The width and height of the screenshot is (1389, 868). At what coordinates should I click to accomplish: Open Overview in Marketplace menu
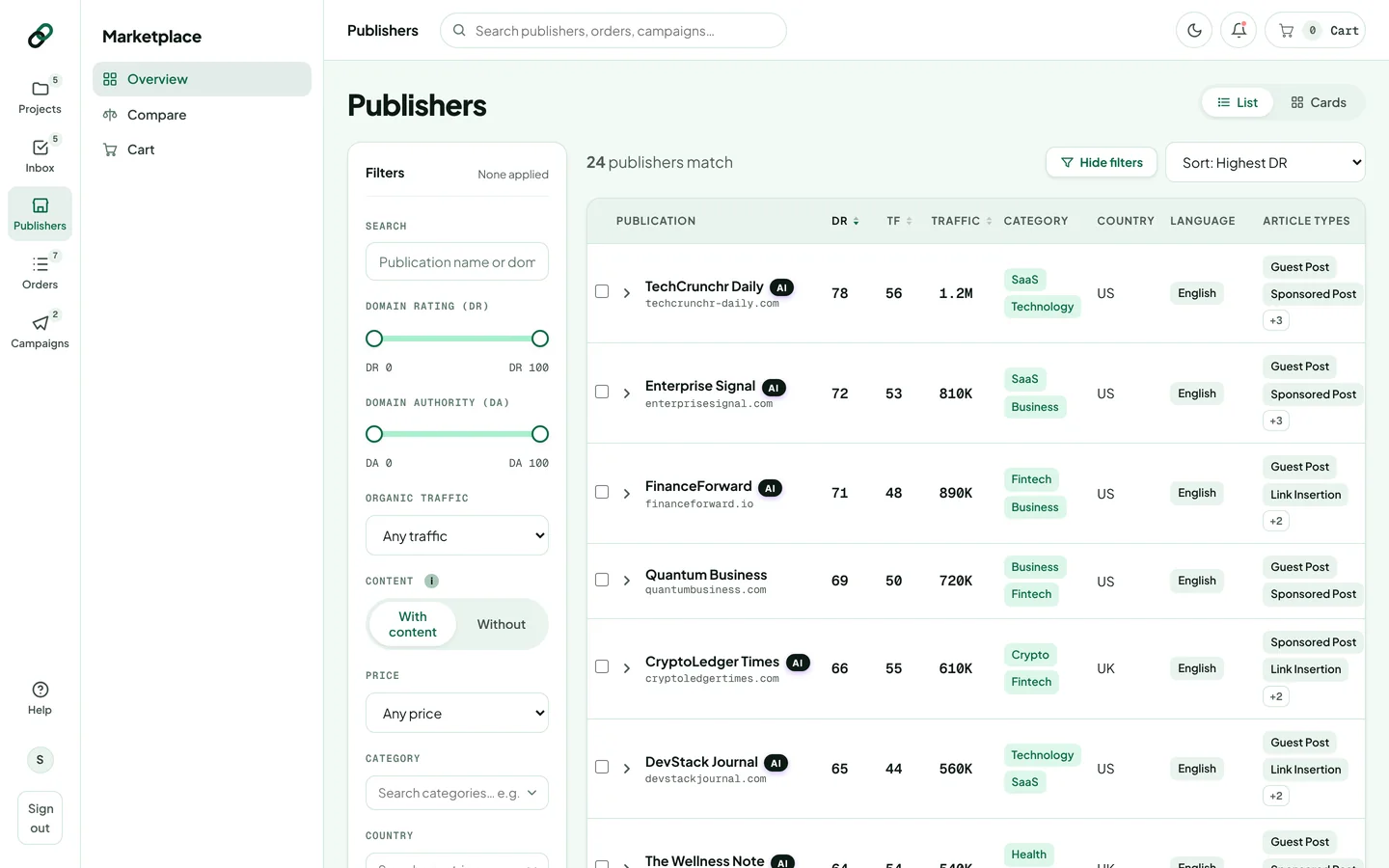click(x=202, y=79)
